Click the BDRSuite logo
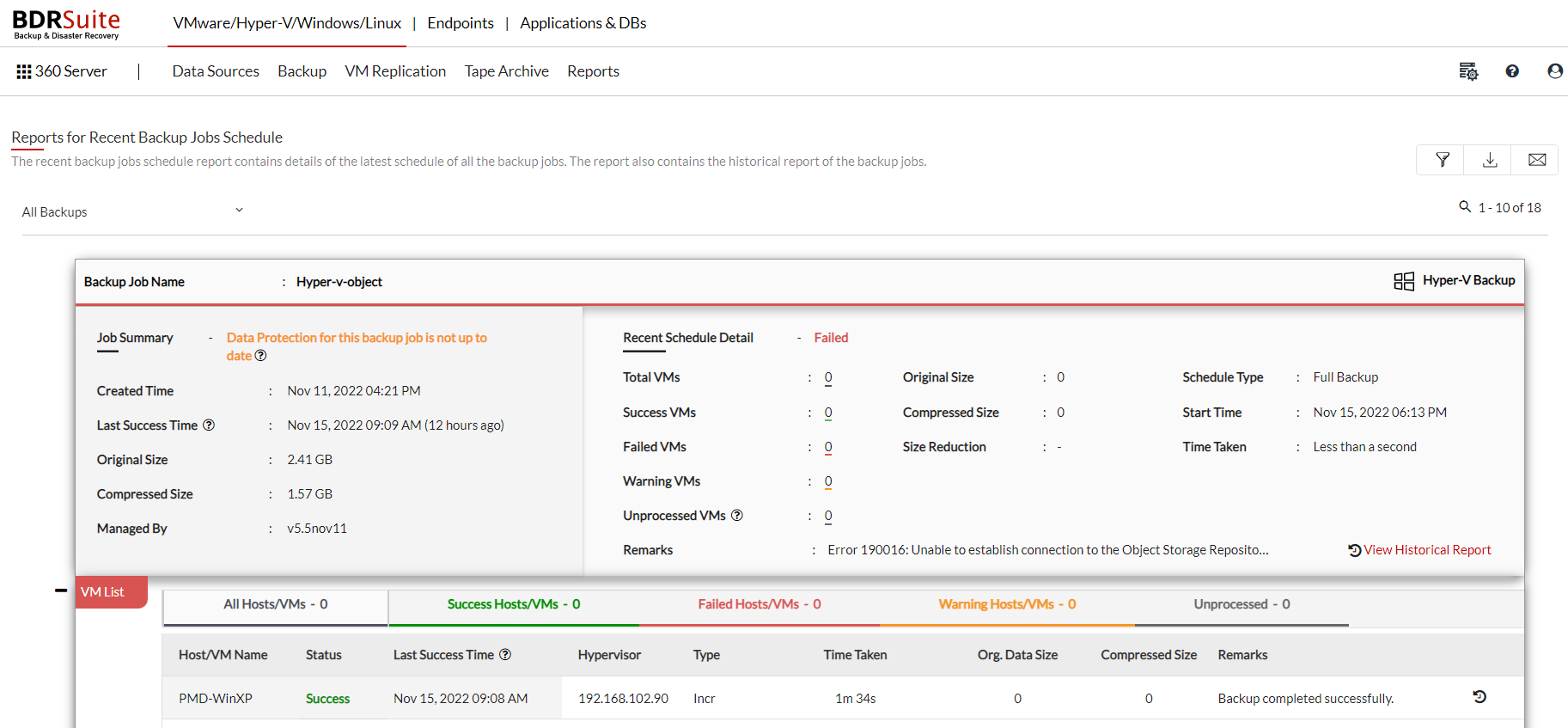 [66, 24]
